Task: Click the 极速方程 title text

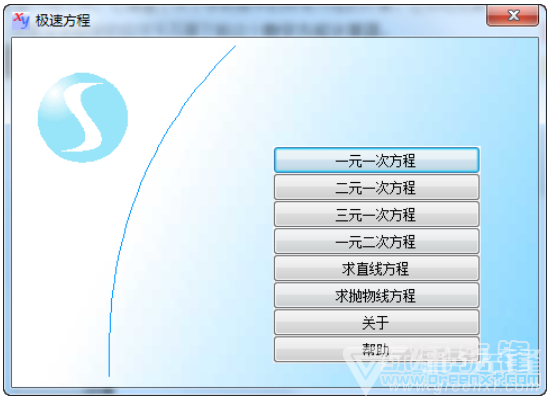Action: pos(63,21)
